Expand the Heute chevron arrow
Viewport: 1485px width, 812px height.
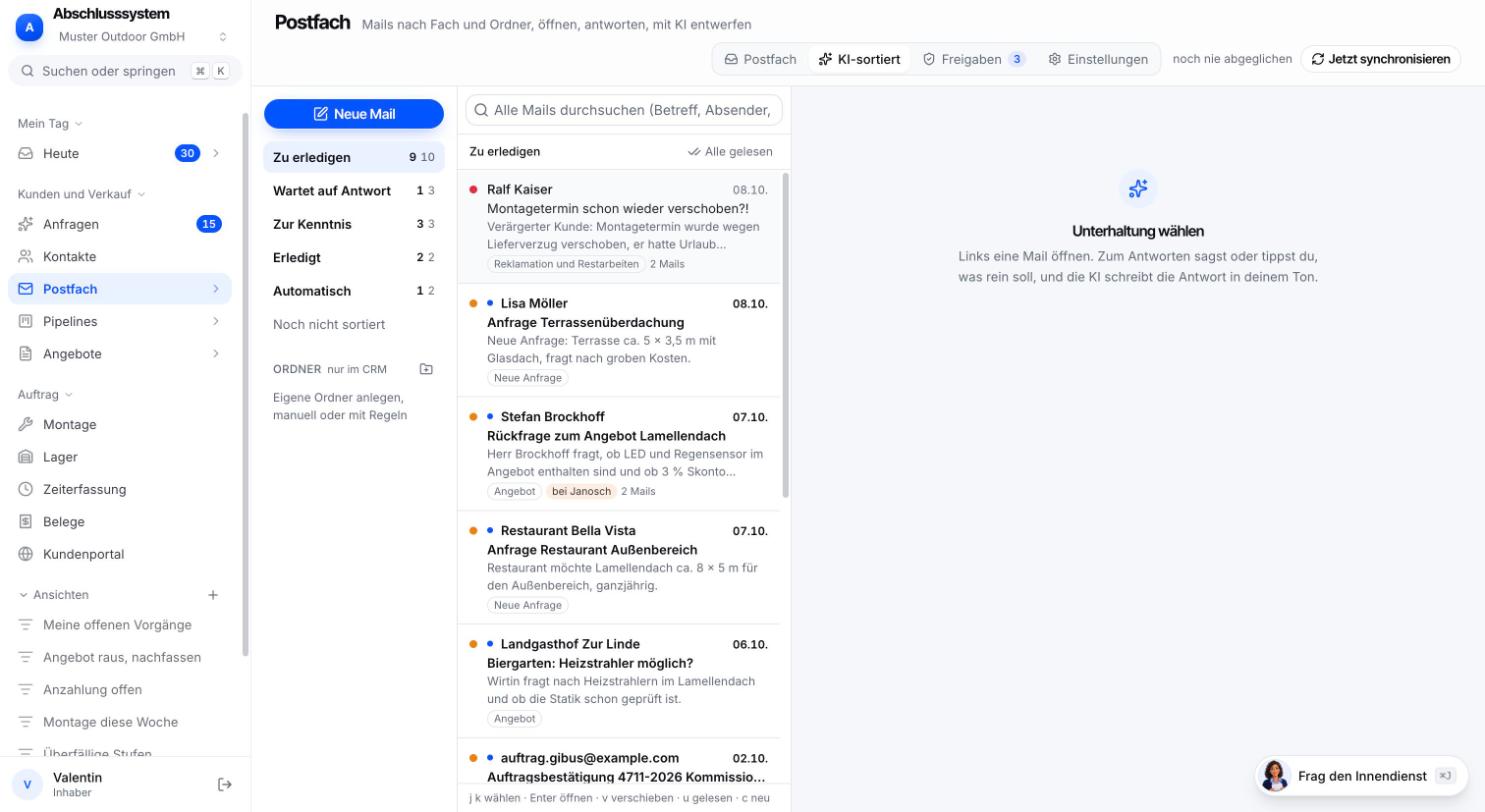(x=215, y=153)
